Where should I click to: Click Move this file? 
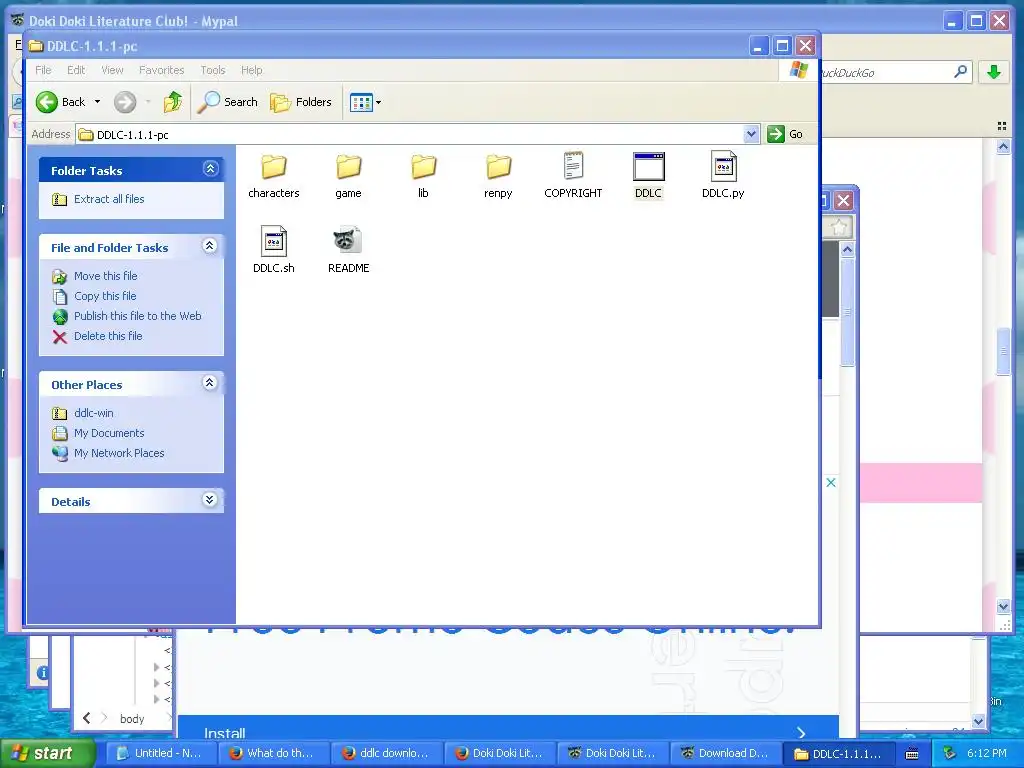(95, 276)
